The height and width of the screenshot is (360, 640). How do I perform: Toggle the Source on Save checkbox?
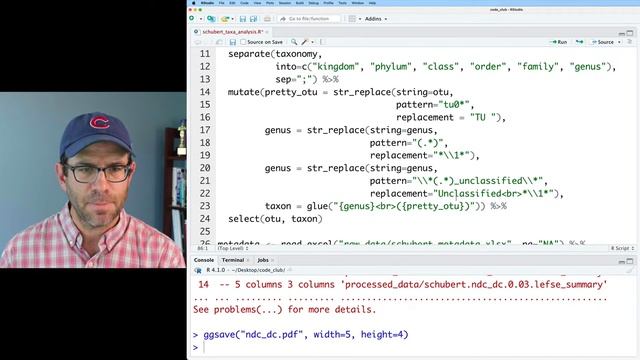[243, 42]
